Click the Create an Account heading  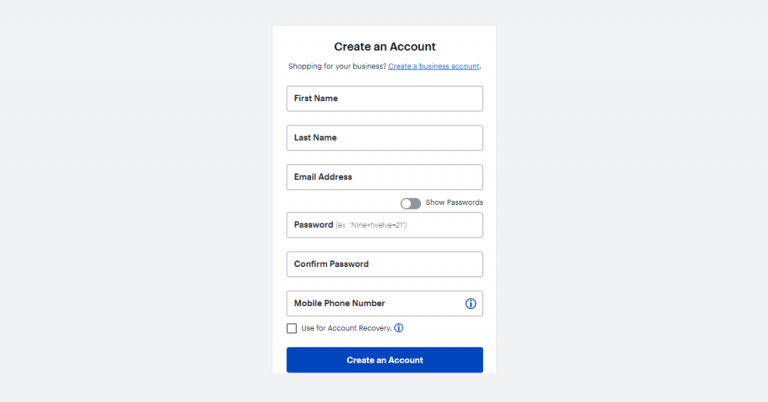coord(384,46)
